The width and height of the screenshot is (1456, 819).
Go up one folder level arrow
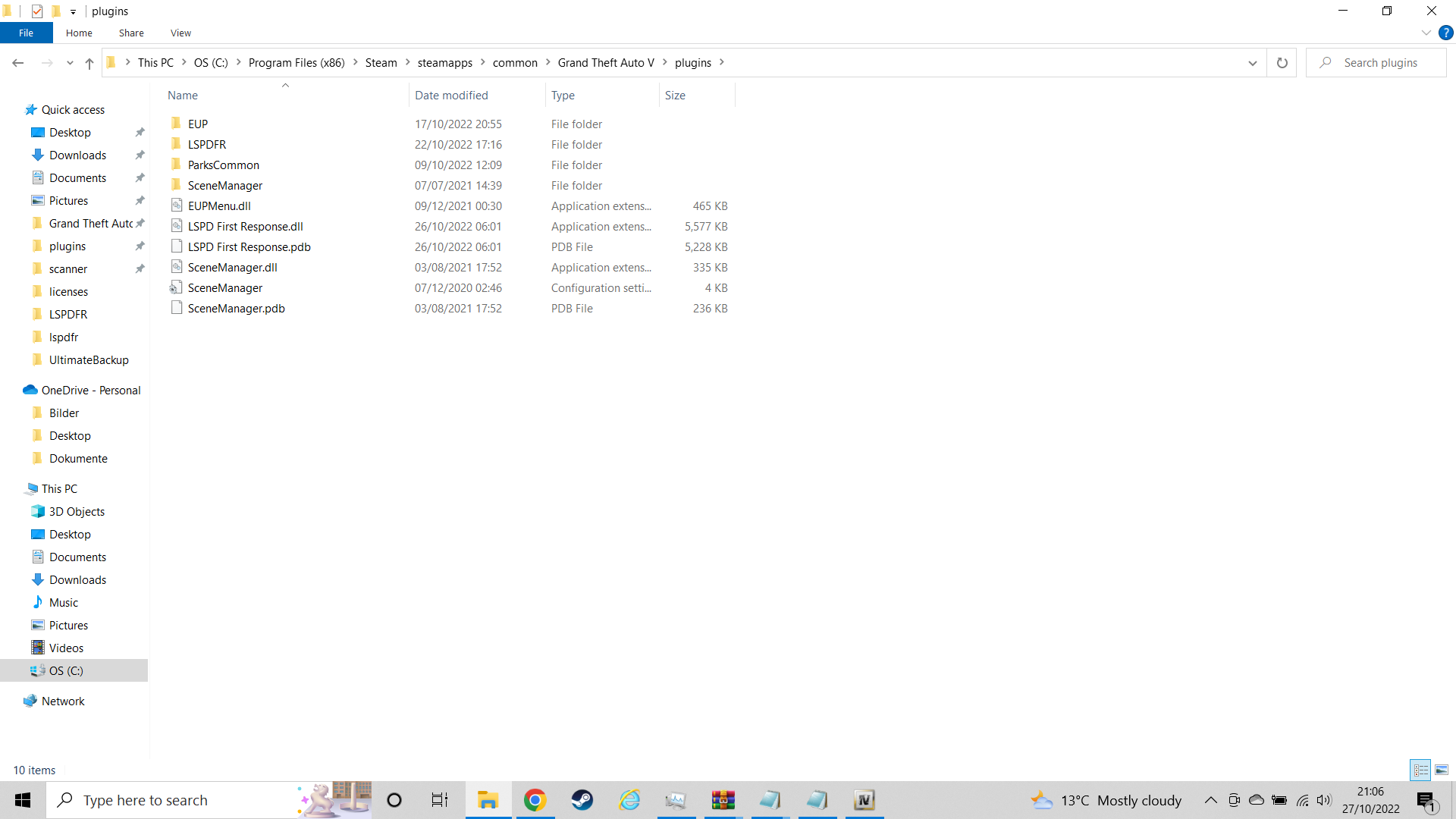pyautogui.click(x=89, y=63)
